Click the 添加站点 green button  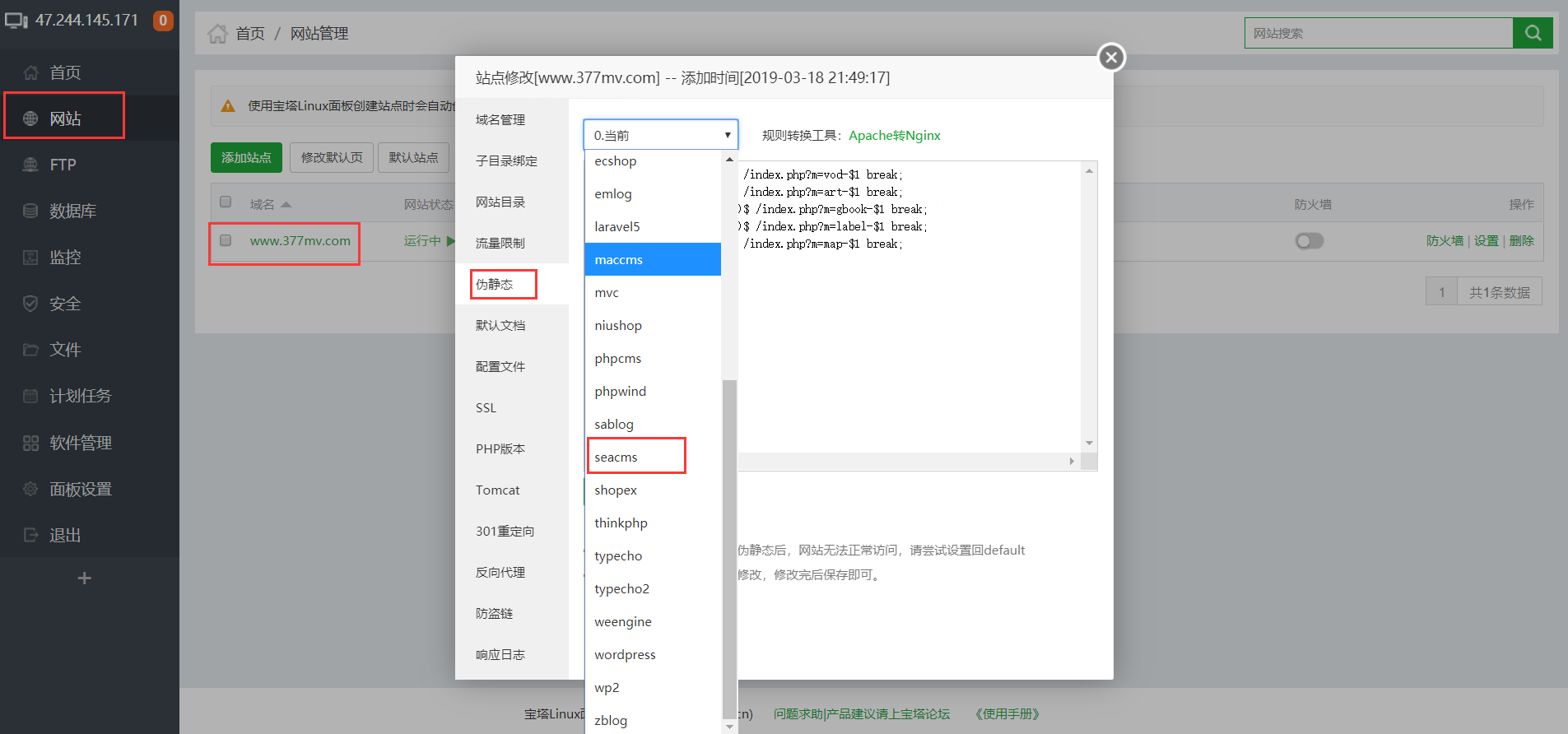246,157
